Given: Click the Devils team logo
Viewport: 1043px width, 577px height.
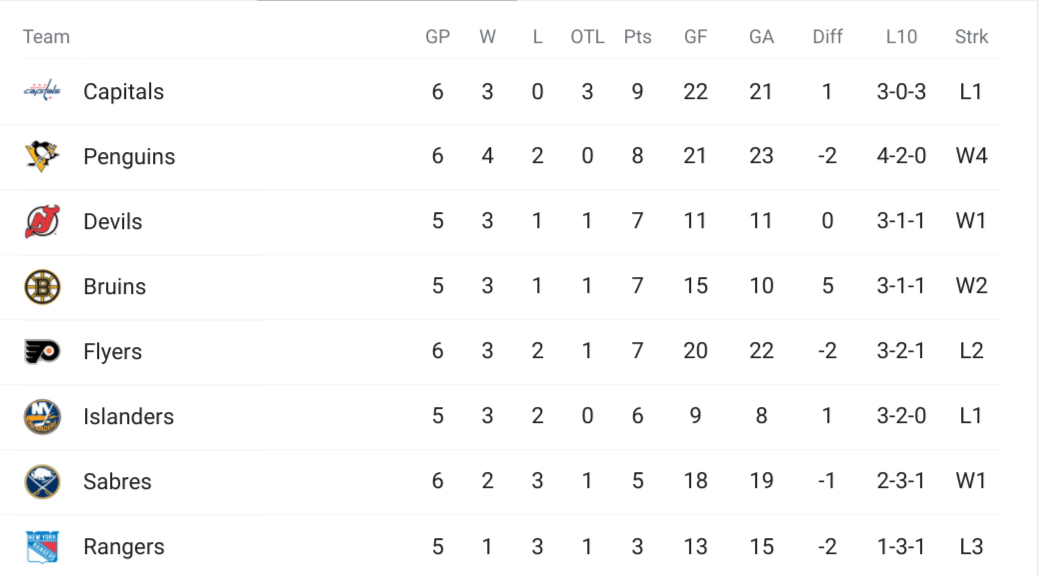Looking at the screenshot, I should click(42, 222).
